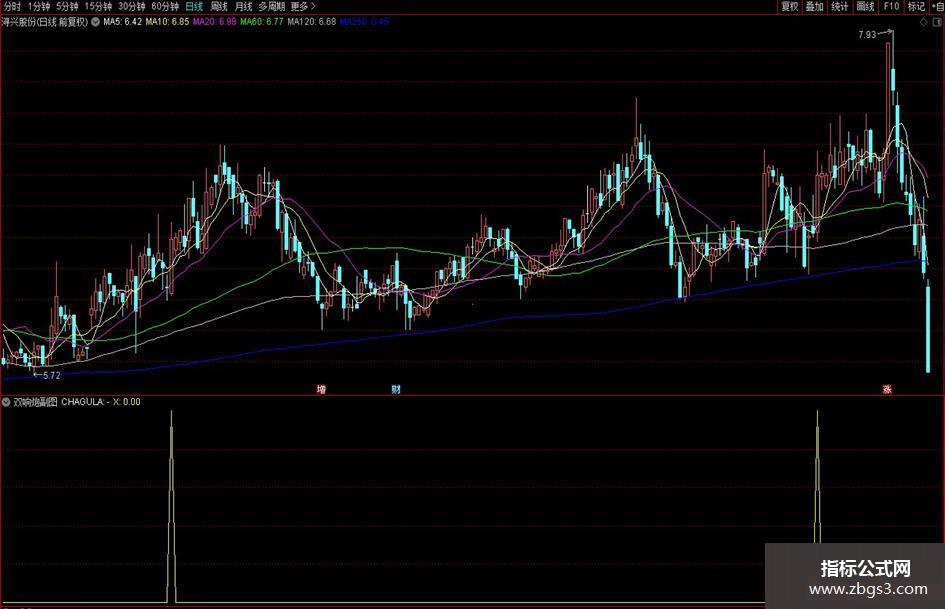The image size is (945, 609).
Task: Click the square window icon at chart top-right
Action: click(x=937, y=22)
